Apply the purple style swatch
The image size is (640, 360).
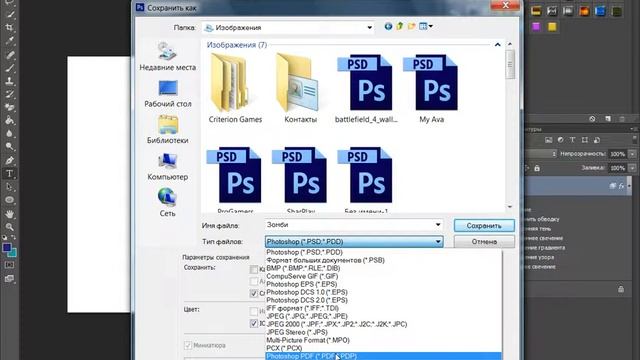click(536, 27)
